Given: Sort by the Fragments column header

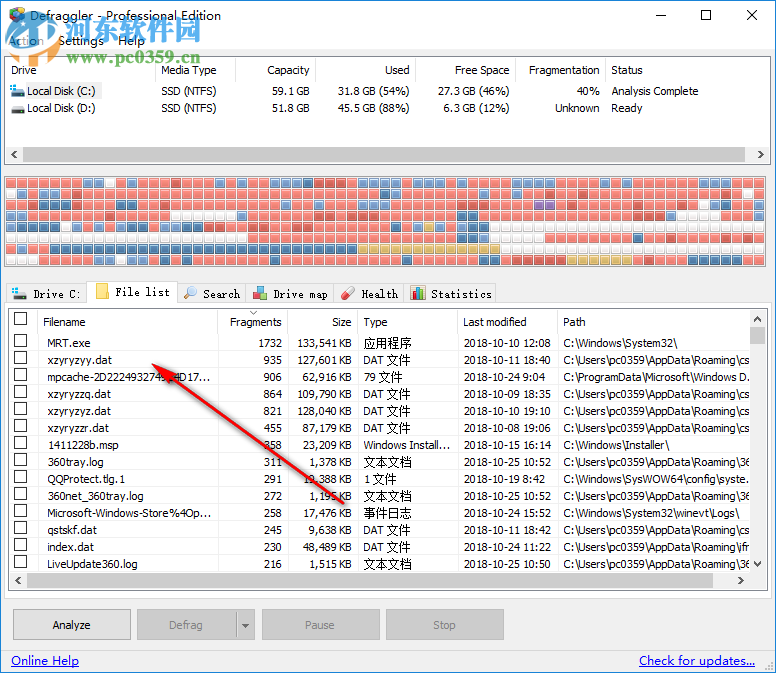Looking at the screenshot, I should (255, 322).
